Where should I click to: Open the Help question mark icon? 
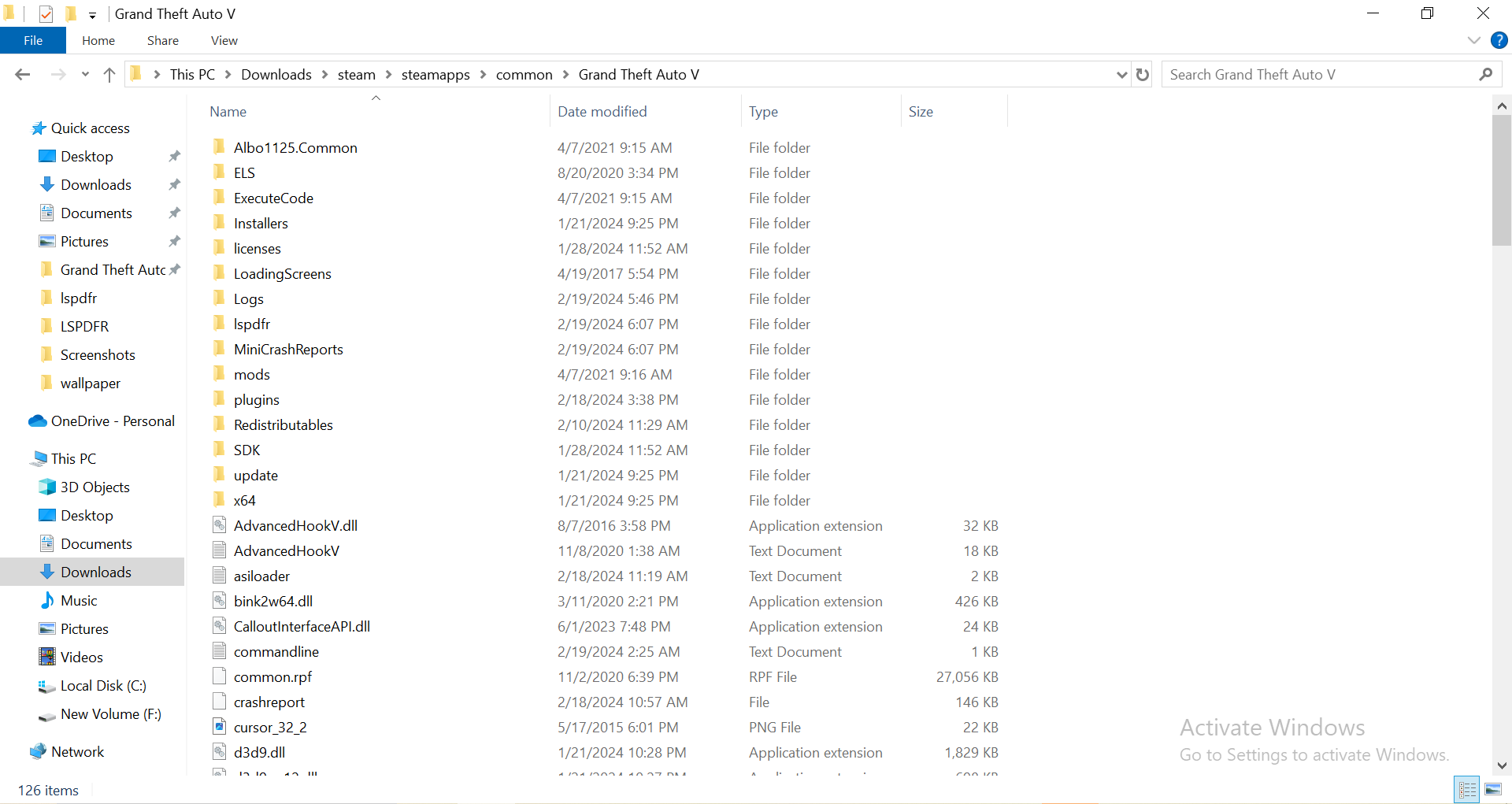(x=1499, y=40)
